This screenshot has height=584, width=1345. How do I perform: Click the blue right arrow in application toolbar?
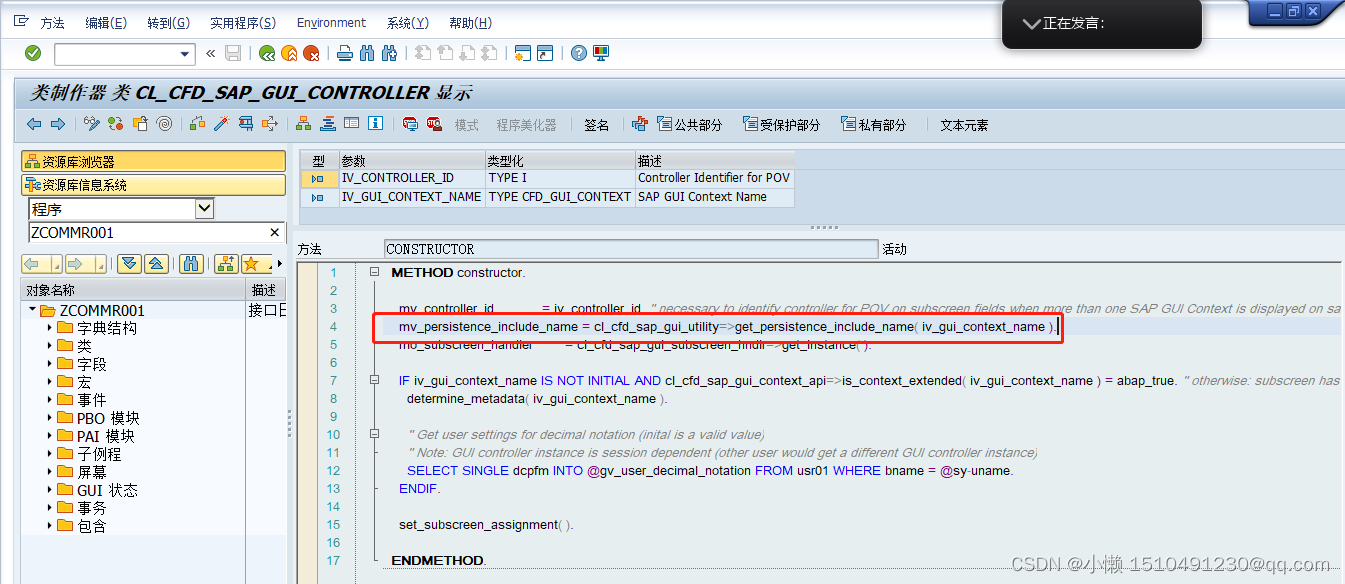[x=57, y=124]
